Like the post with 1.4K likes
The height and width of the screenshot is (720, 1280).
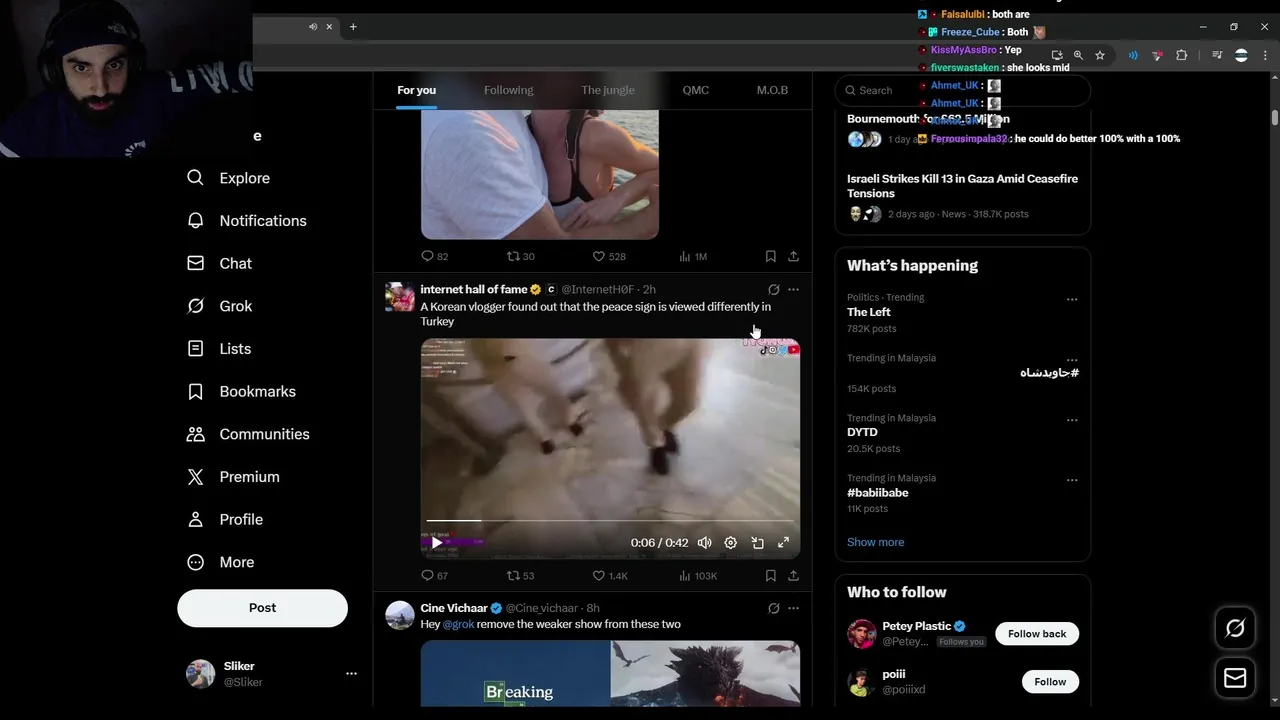pos(610,576)
